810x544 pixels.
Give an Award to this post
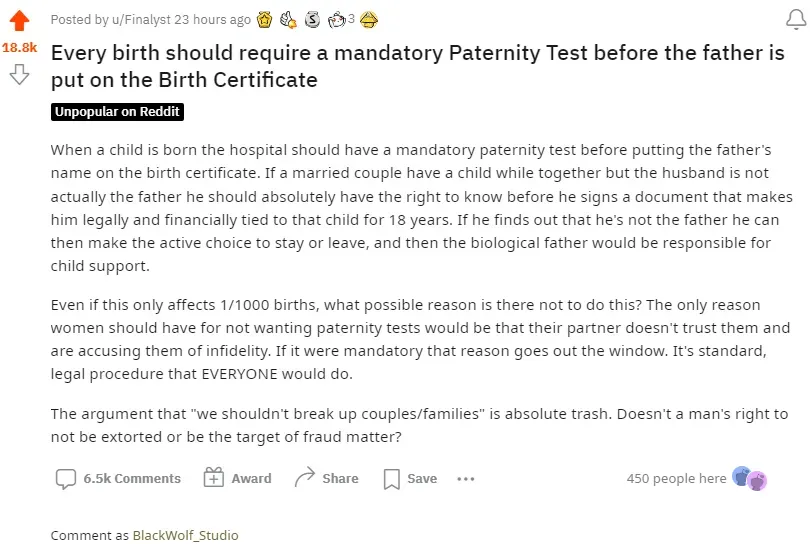click(x=237, y=478)
